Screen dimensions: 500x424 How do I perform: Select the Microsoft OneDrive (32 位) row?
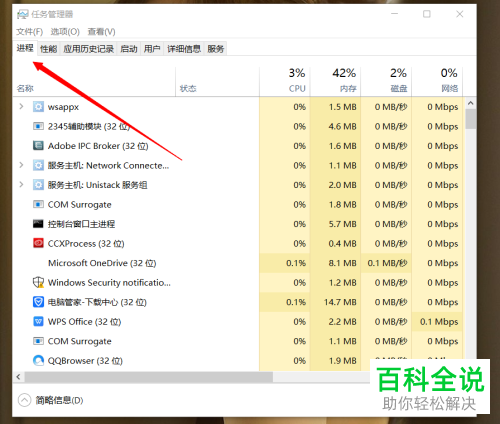click(x=237, y=263)
